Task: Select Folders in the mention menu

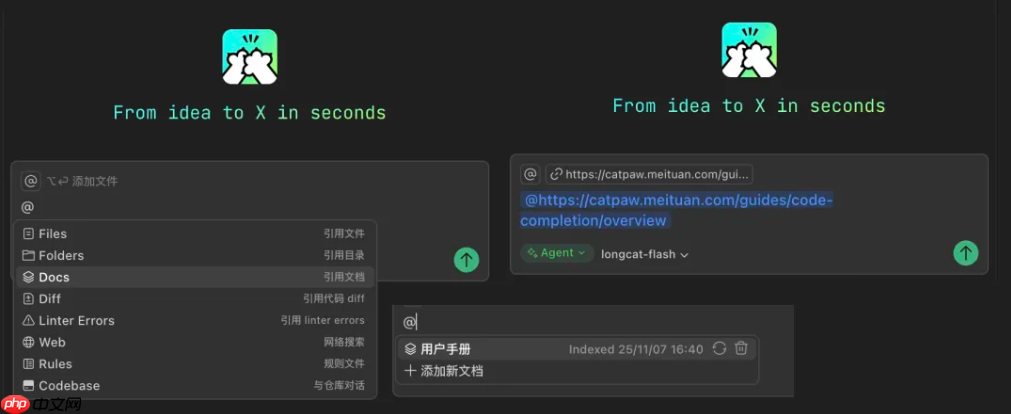Action: click(x=195, y=255)
